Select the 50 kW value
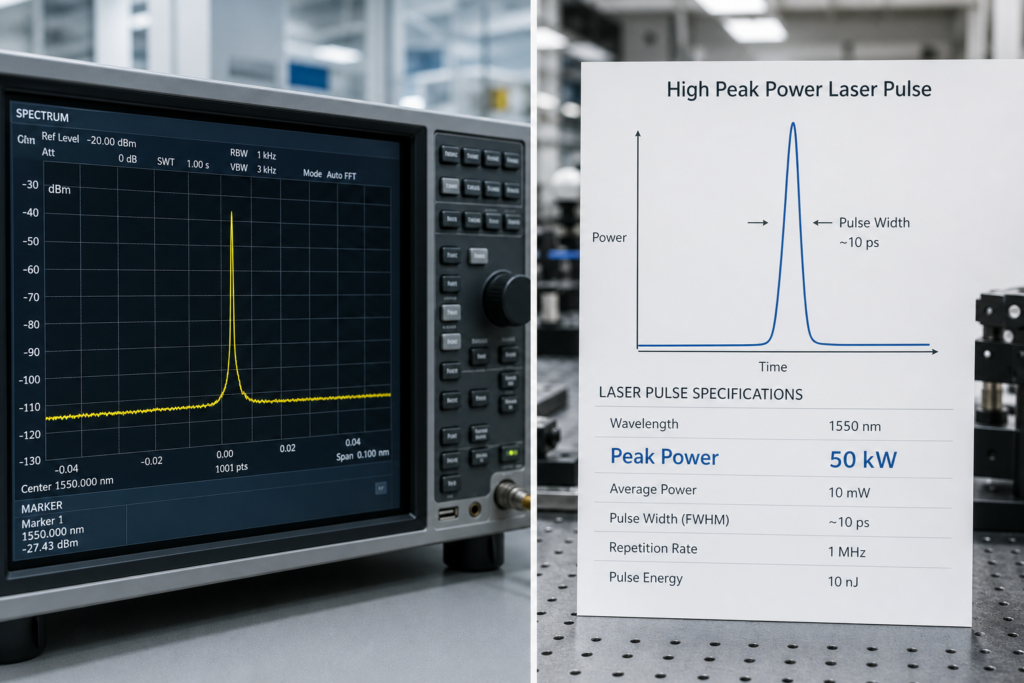Viewport: 1024px width, 683px height. [x=863, y=460]
